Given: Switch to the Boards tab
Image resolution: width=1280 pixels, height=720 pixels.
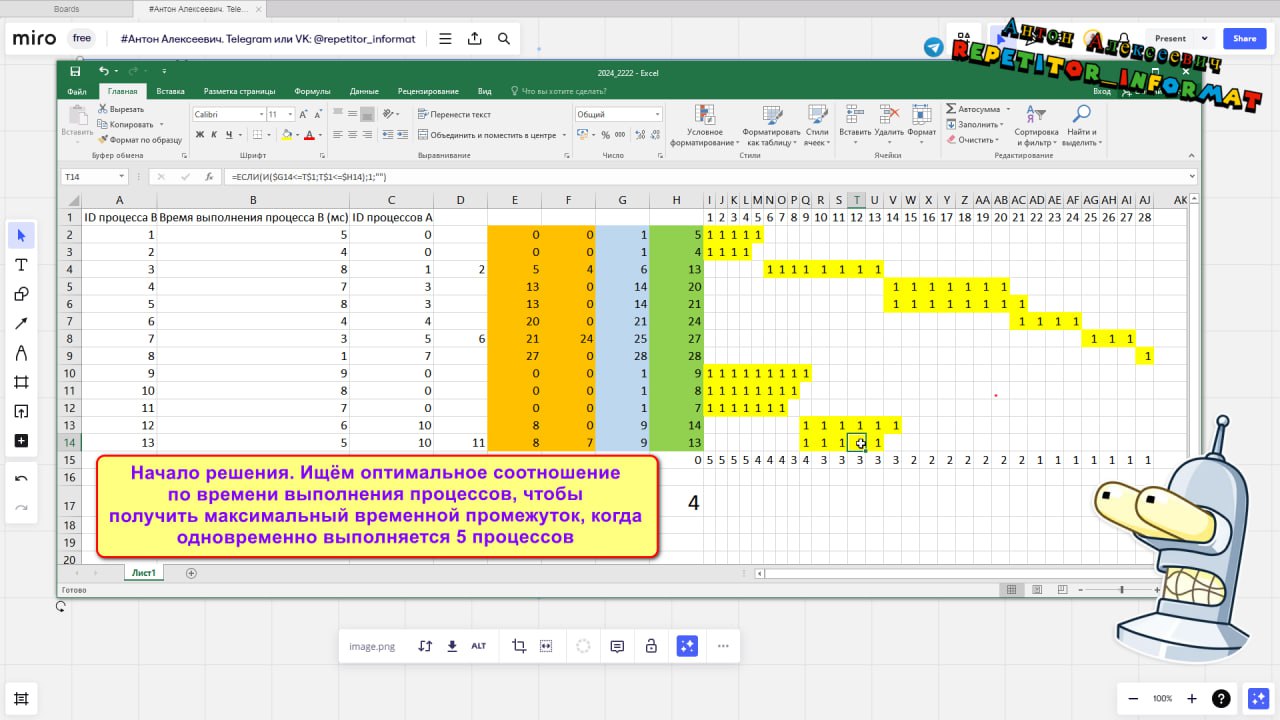Looking at the screenshot, I should 67,9.
